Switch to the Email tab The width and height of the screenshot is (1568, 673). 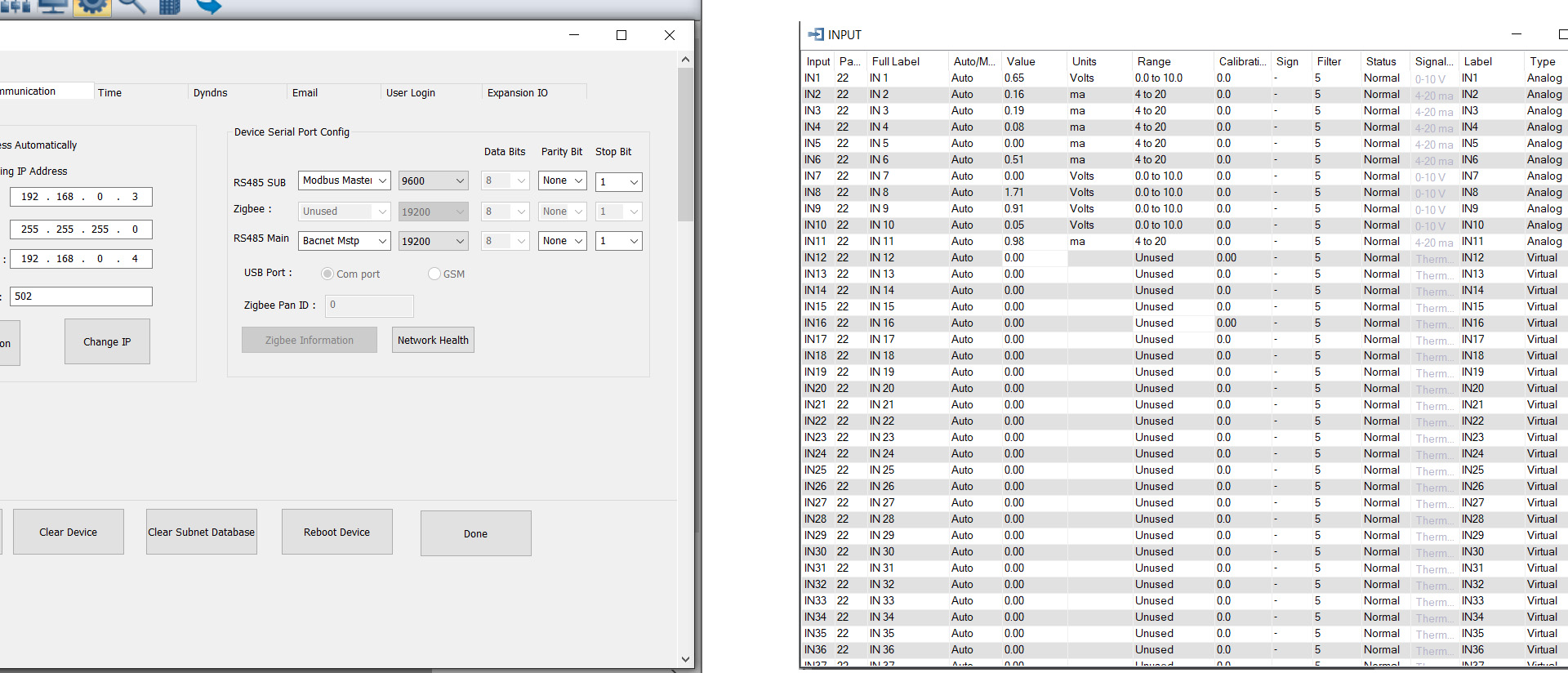(x=305, y=92)
